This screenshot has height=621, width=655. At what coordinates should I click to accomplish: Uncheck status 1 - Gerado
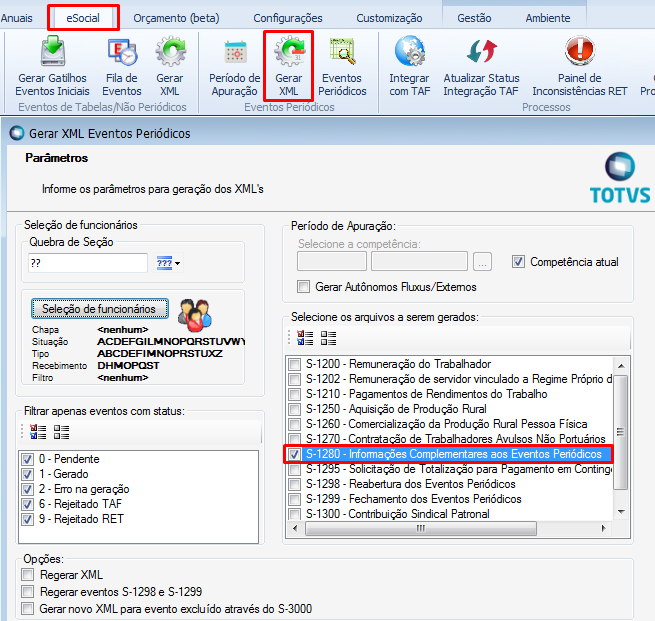pyautogui.click(x=27, y=474)
